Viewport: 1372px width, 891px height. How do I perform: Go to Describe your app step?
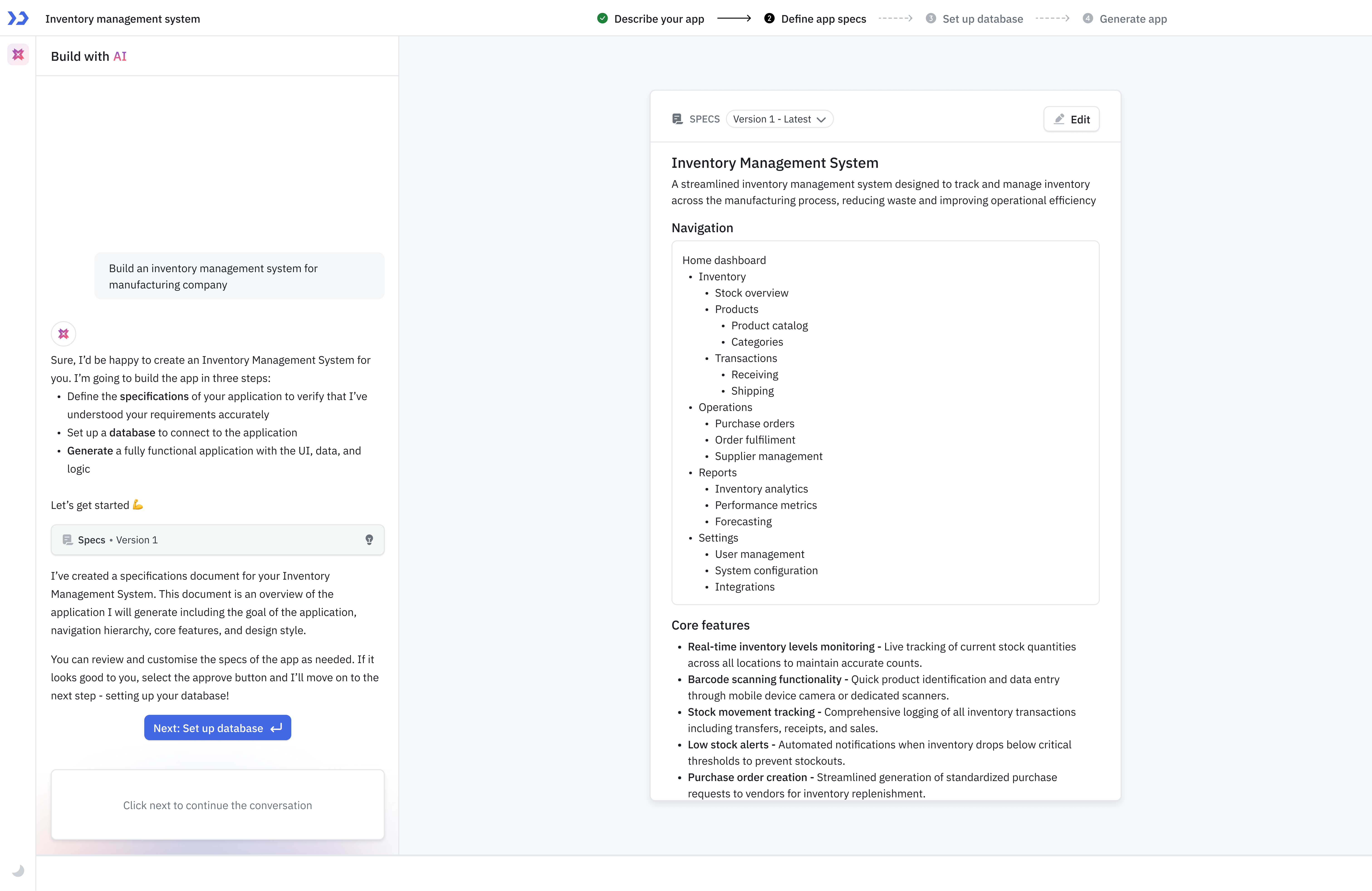click(659, 18)
